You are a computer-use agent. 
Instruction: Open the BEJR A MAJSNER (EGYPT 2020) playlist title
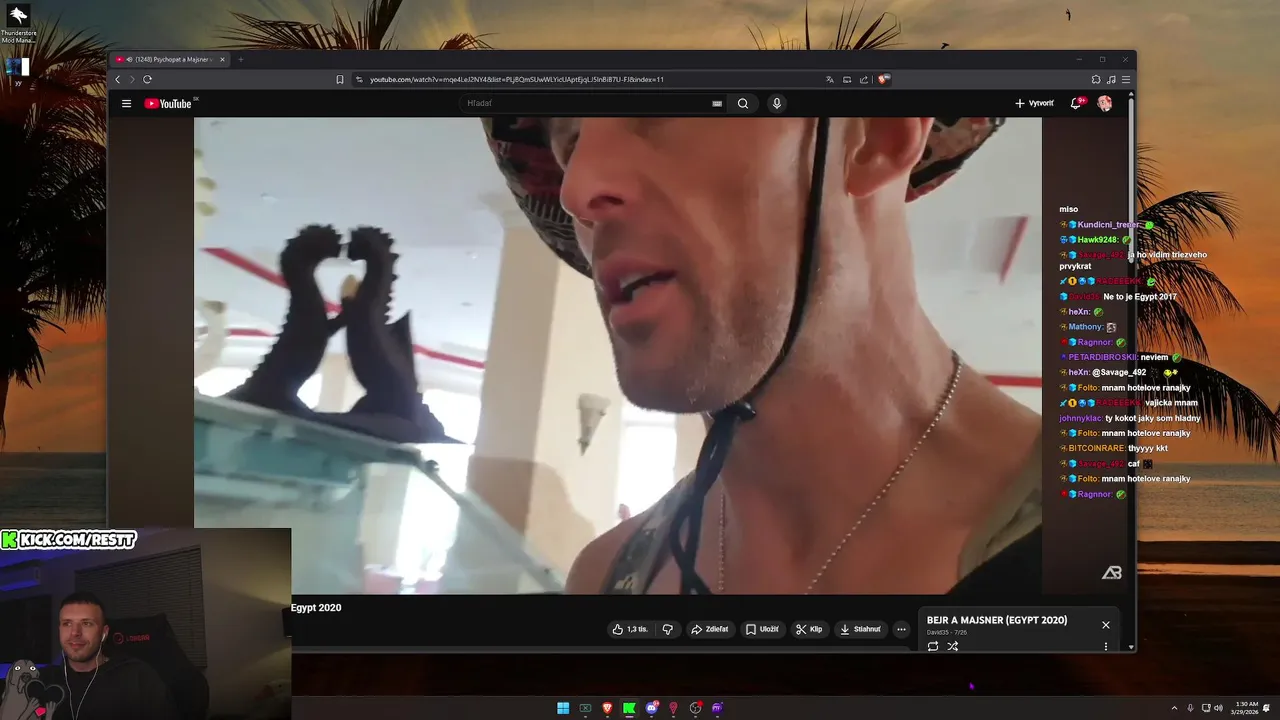[x=997, y=620]
